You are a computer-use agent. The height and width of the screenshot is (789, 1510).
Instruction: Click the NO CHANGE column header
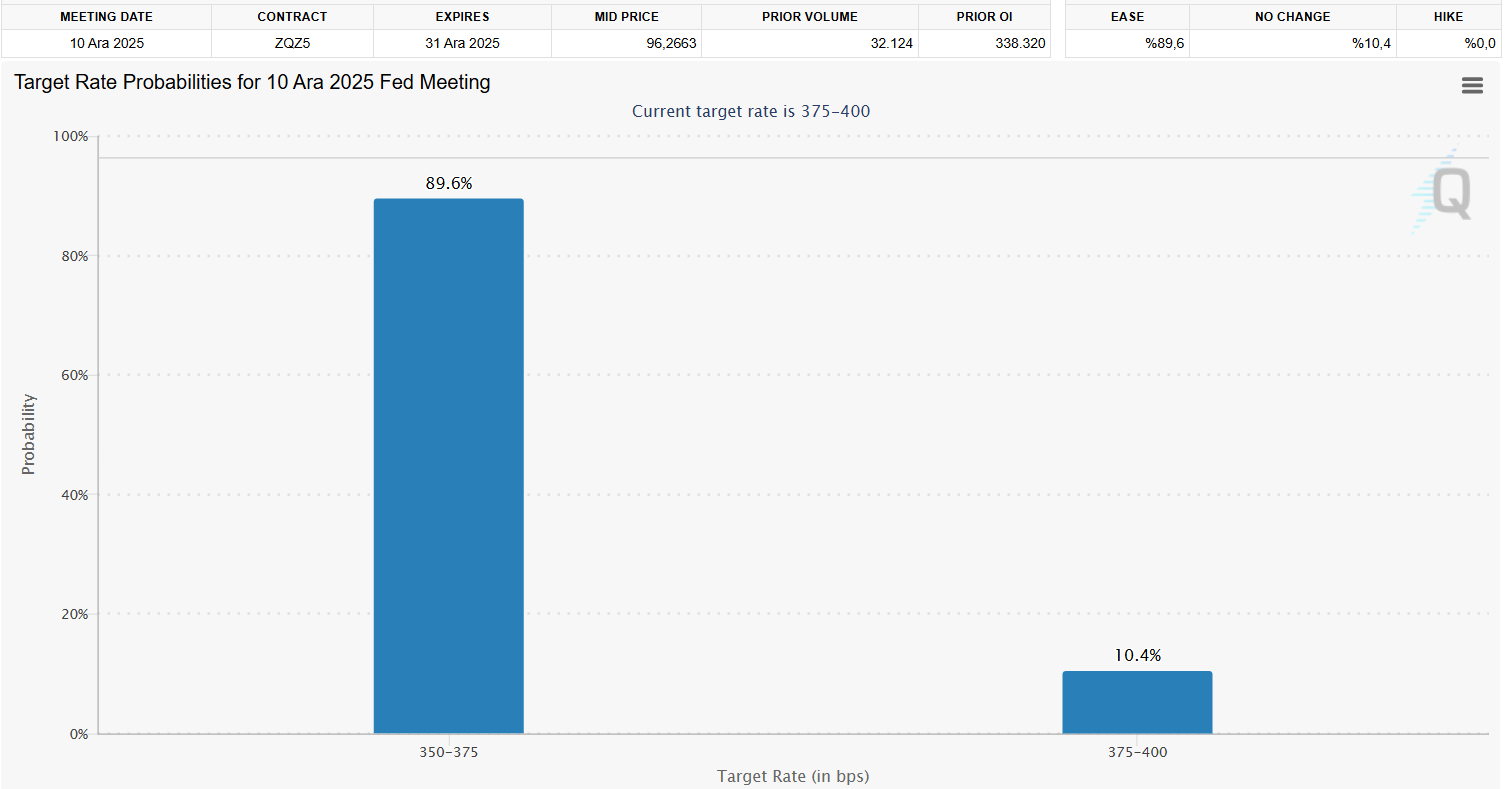[x=1292, y=17]
